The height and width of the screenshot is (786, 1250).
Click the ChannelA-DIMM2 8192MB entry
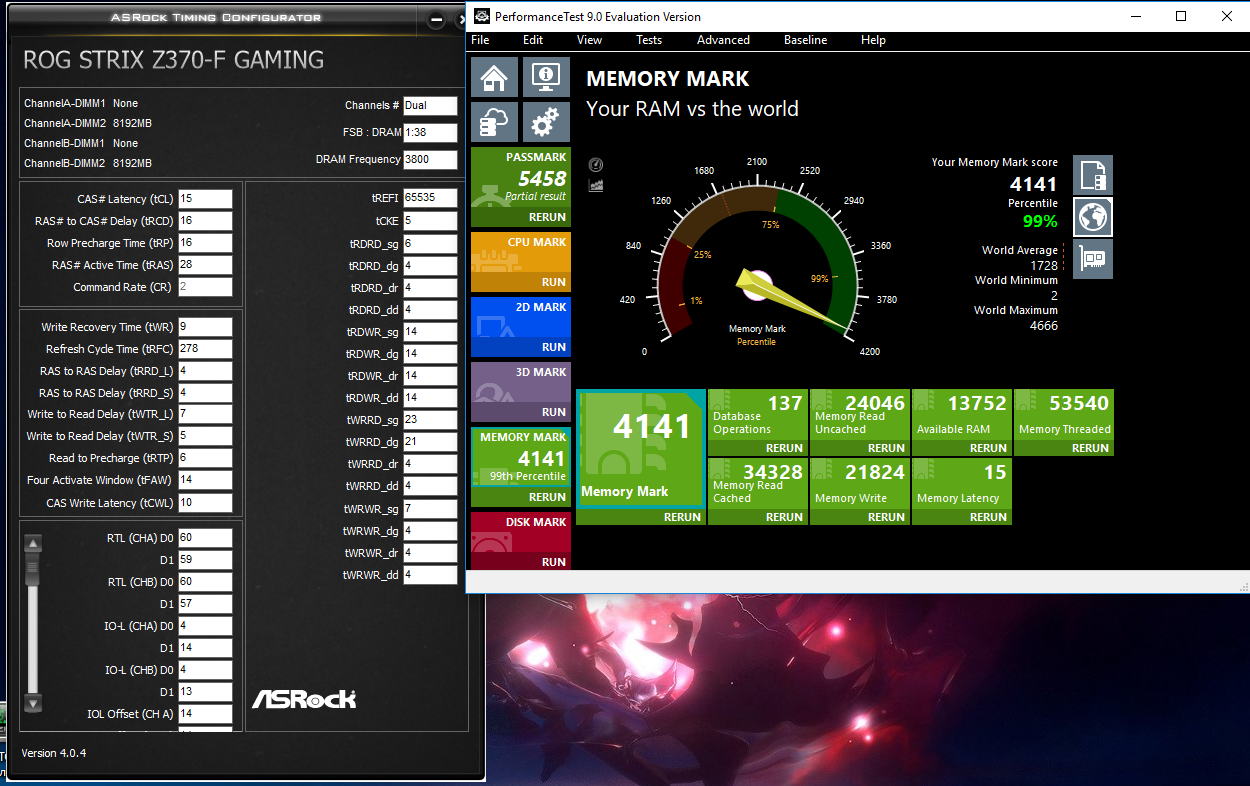88,123
